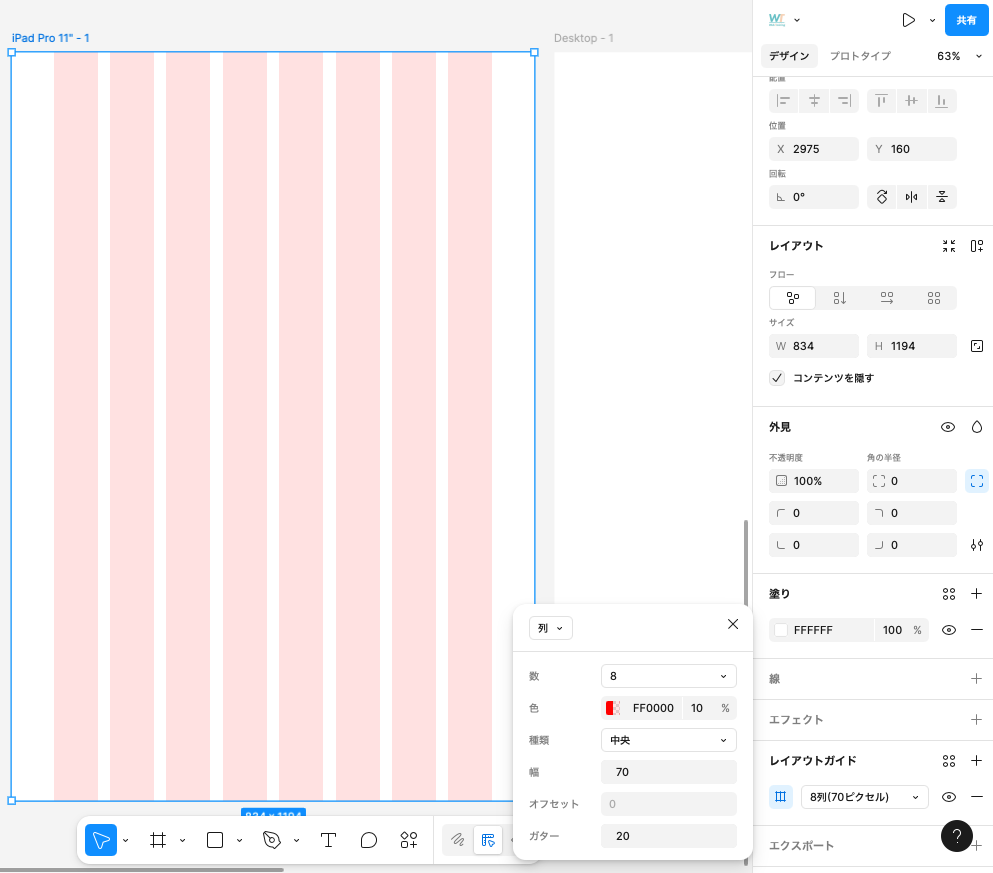This screenshot has height=873, width=993.
Task: Hide the FFFFFF fill with eye icon
Action: pos(949,630)
